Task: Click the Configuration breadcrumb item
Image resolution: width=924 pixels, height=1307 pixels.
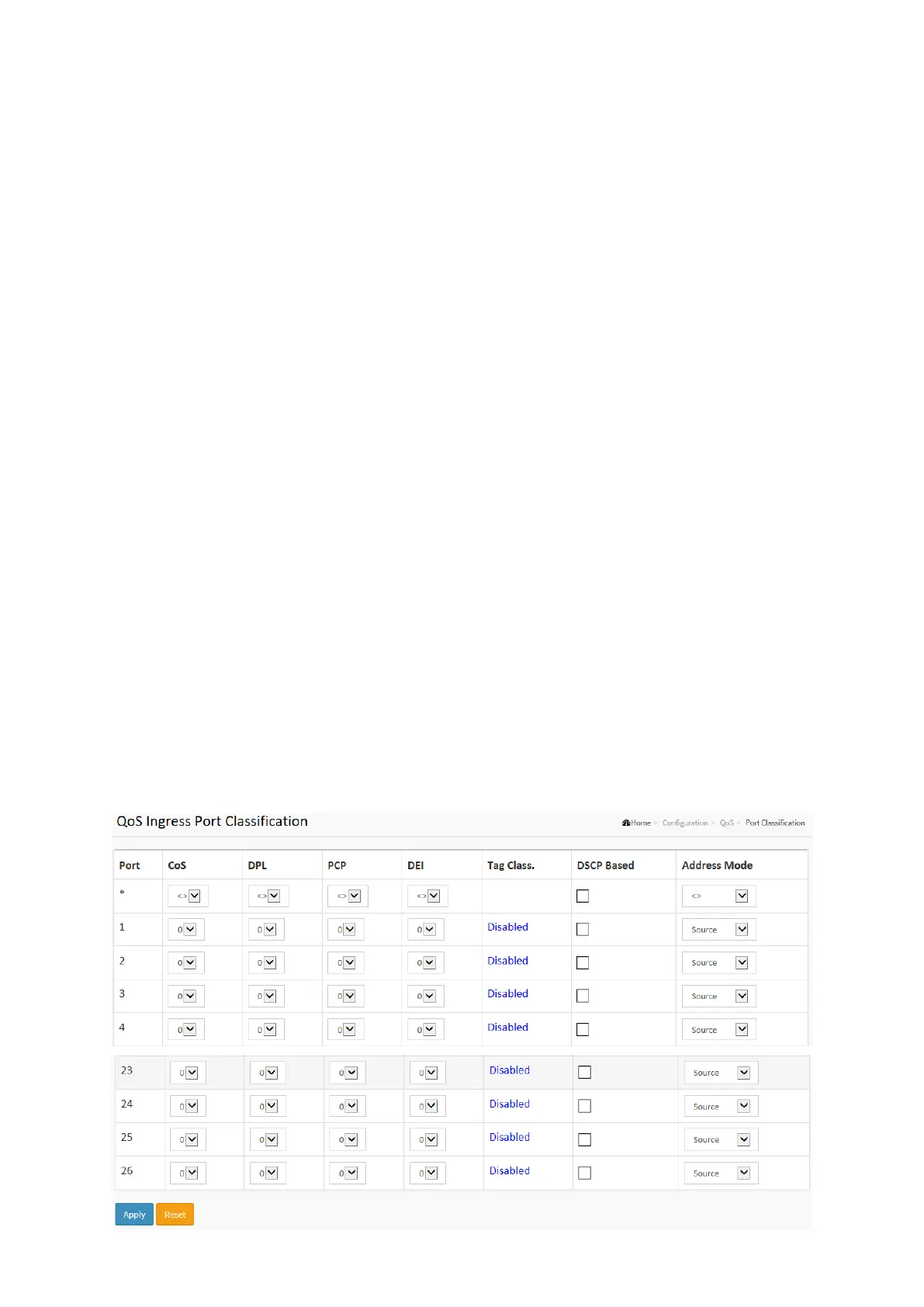Action: pos(684,823)
